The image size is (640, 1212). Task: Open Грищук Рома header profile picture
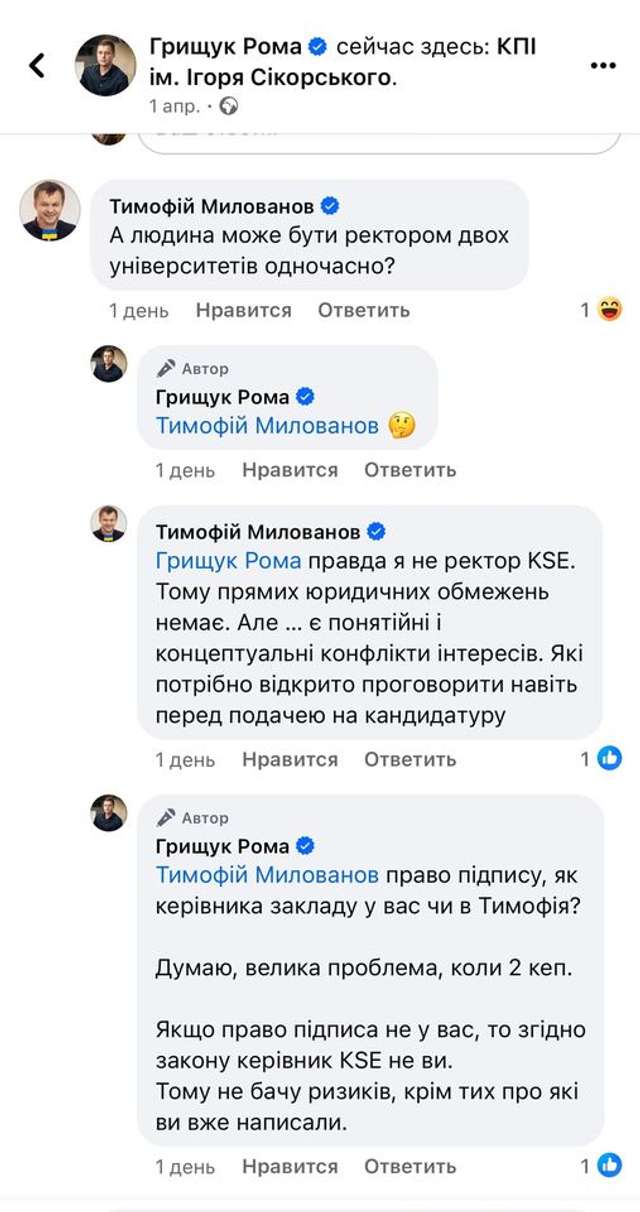pyautogui.click(x=106, y=66)
